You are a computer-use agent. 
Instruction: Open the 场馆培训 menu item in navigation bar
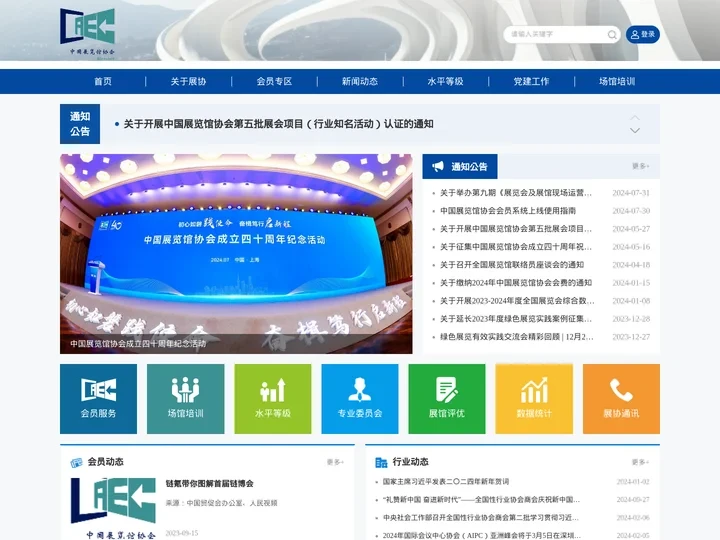point(617,81)
